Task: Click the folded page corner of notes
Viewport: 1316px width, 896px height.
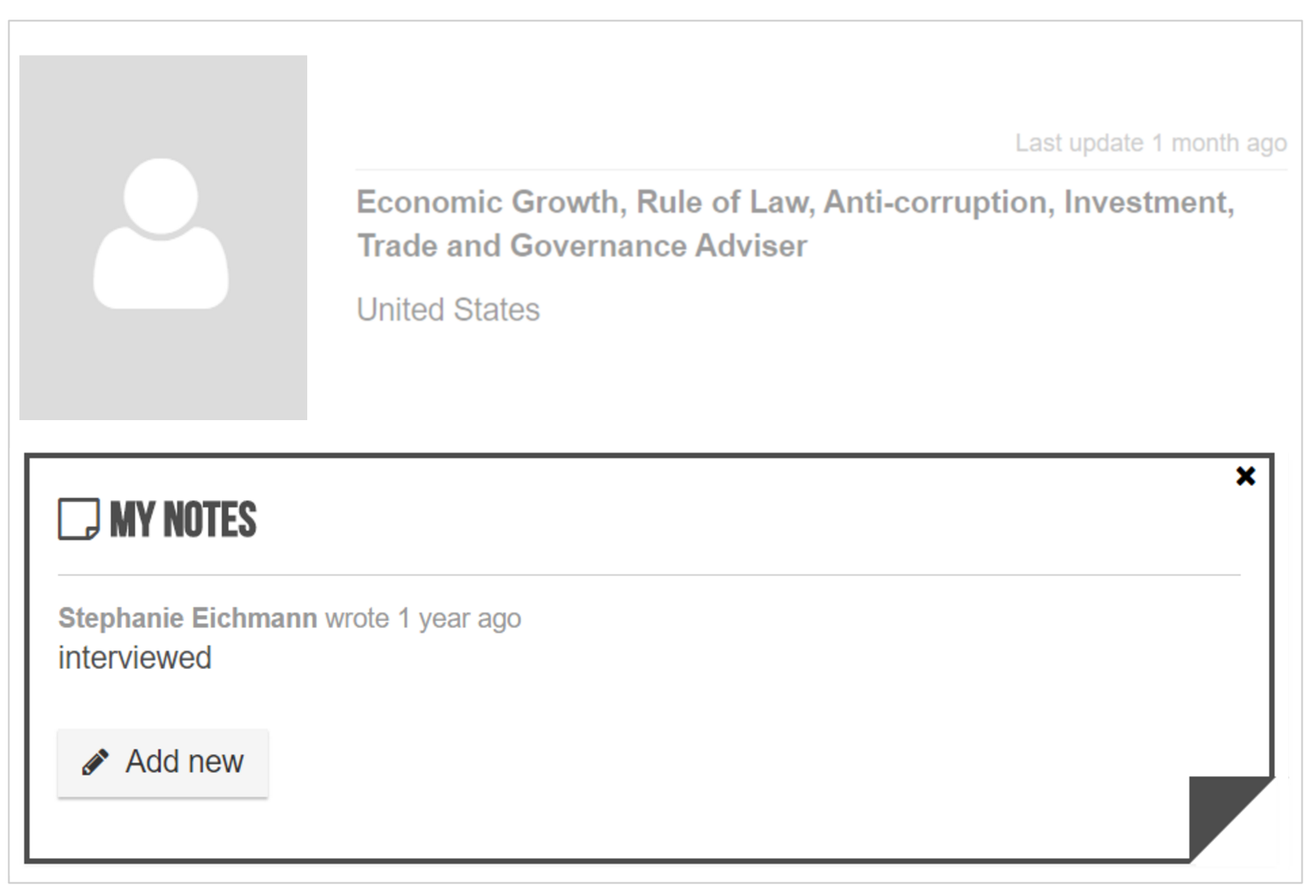Action: [1231, 817]
